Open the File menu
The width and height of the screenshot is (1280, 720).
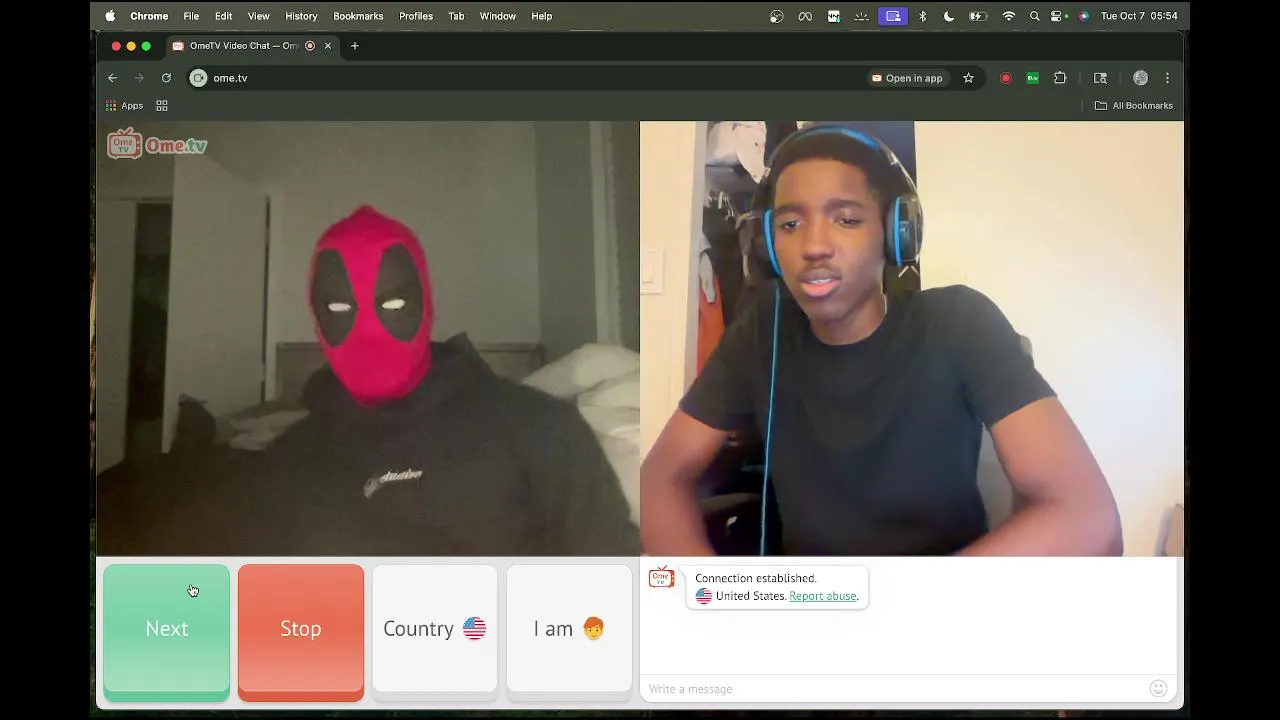coord(191,16)
